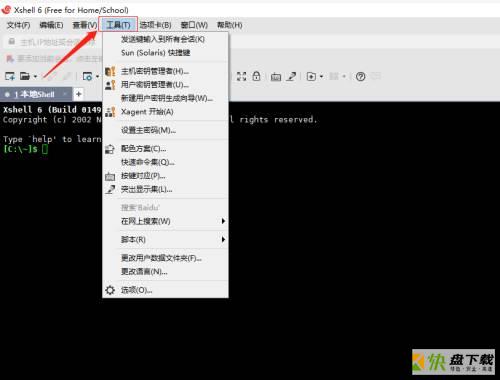500x380 pixels.
Task: Expand the properties icon dropdown arrow
Action: pyautogui.click(x=97, y=77)
